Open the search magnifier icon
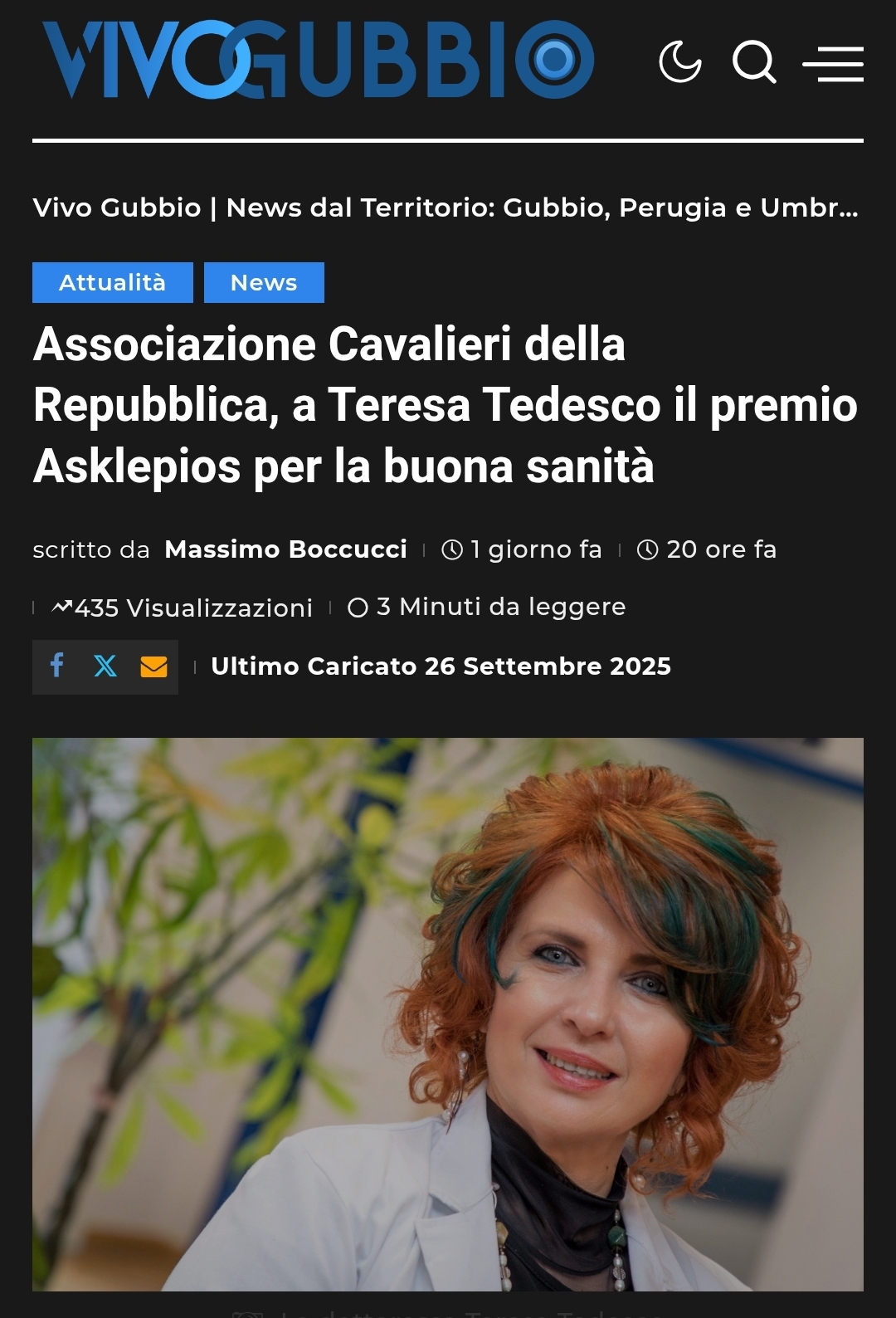This screenshot has width=896, height=1318. click(x=754, y=61)
